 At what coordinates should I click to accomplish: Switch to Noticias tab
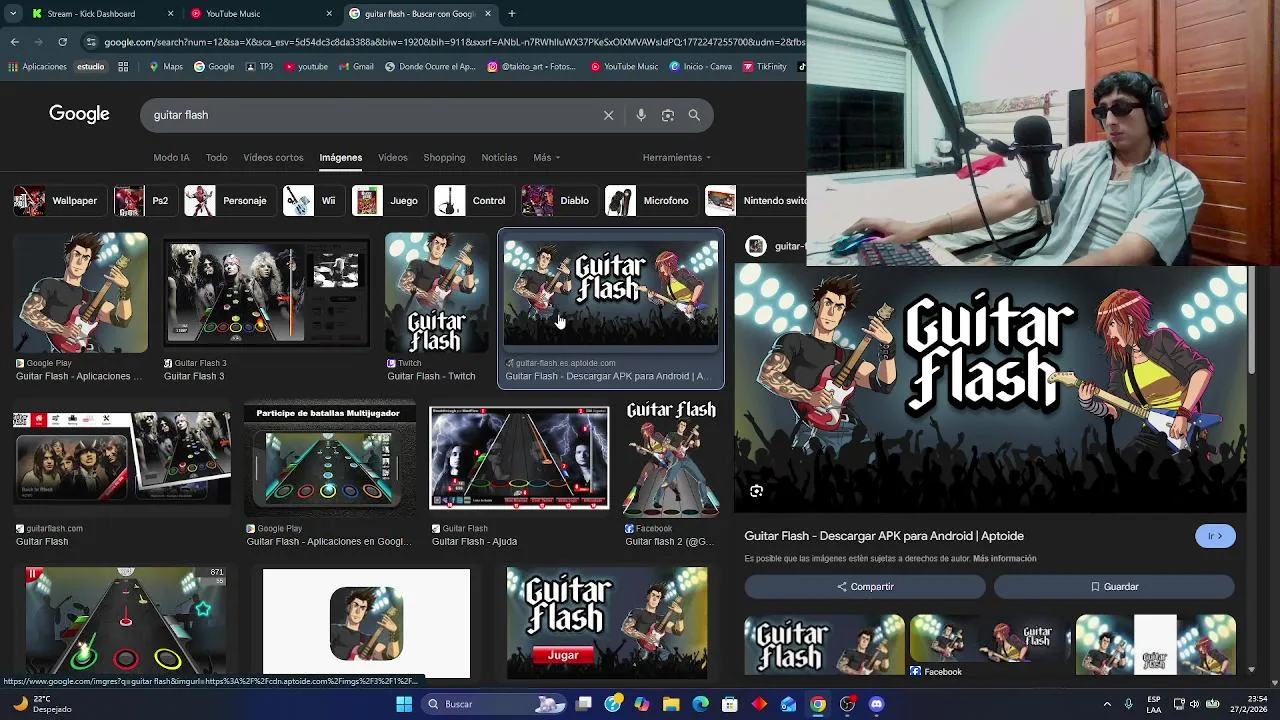point(499,157)
